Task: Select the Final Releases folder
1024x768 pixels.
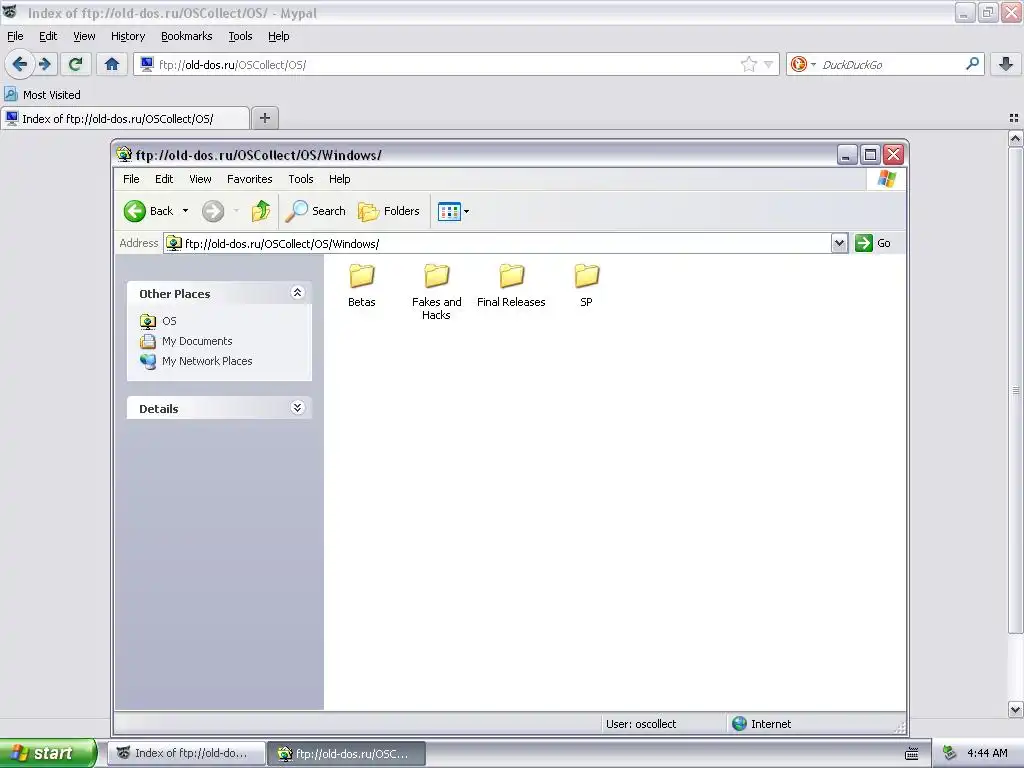Action: click(511, 285)
